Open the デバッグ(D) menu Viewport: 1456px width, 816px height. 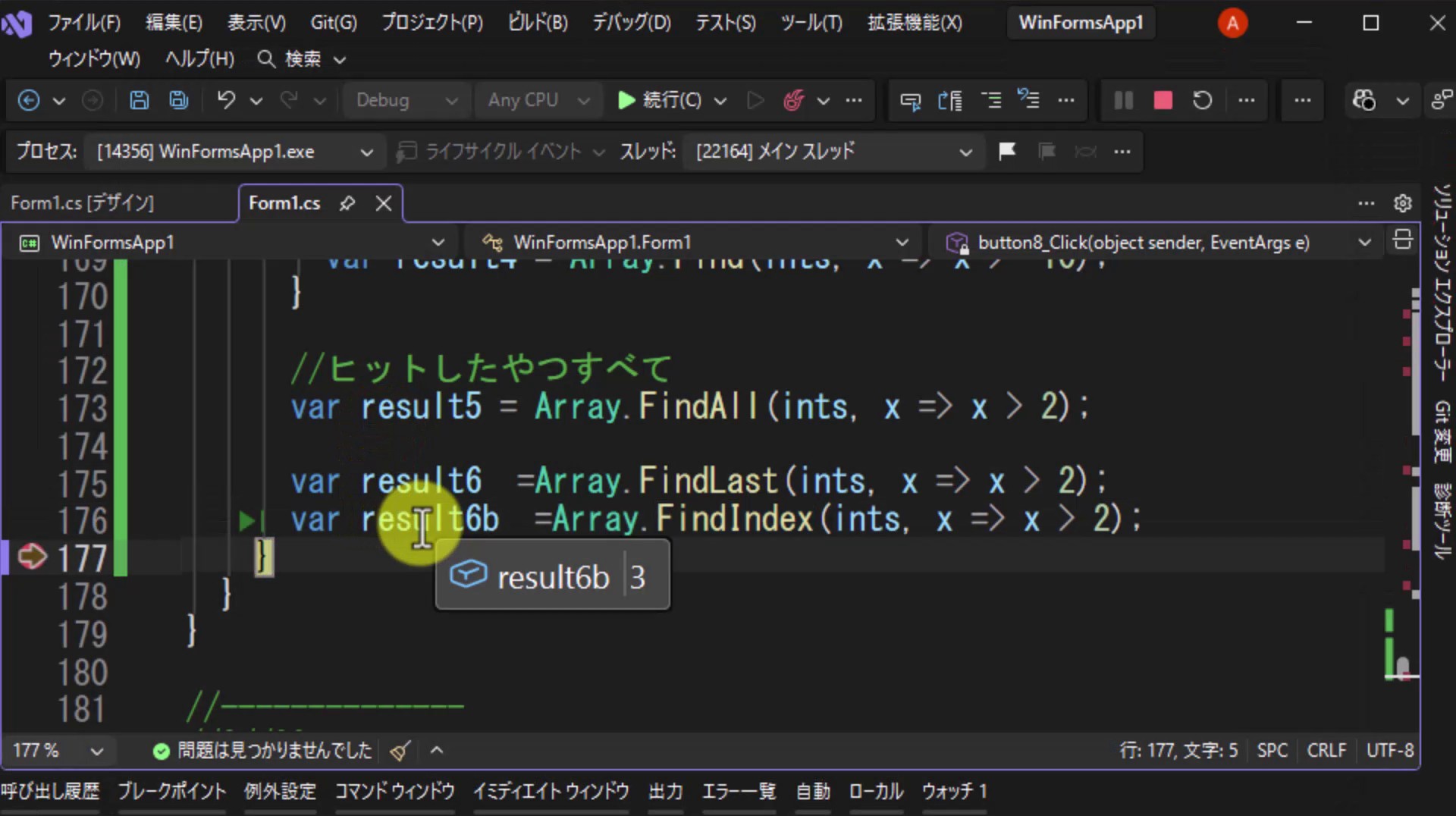pyautogui.click(x=632, y=23)
